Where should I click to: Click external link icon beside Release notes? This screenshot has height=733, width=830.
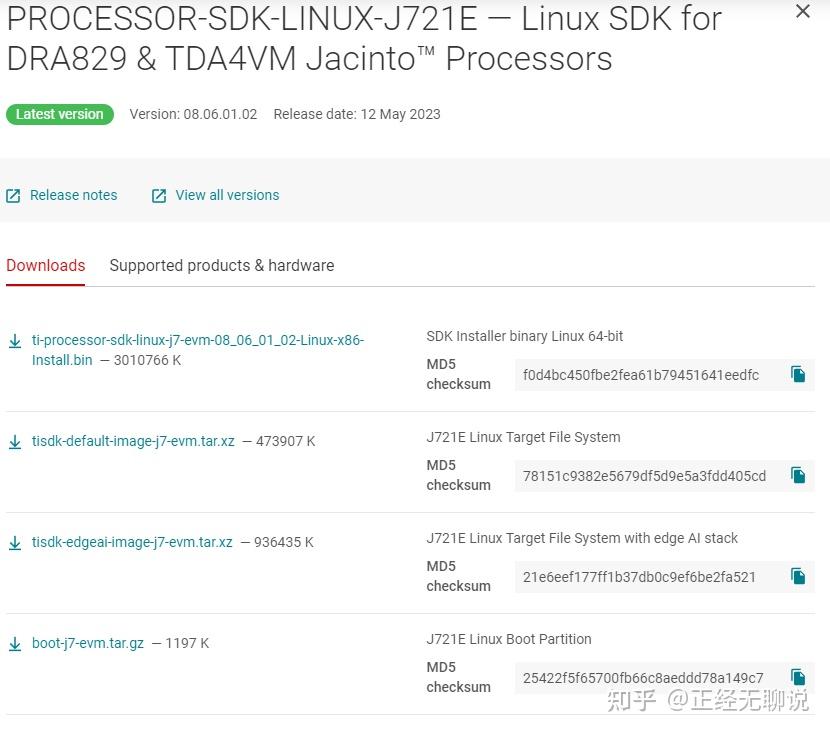[13, 196]
